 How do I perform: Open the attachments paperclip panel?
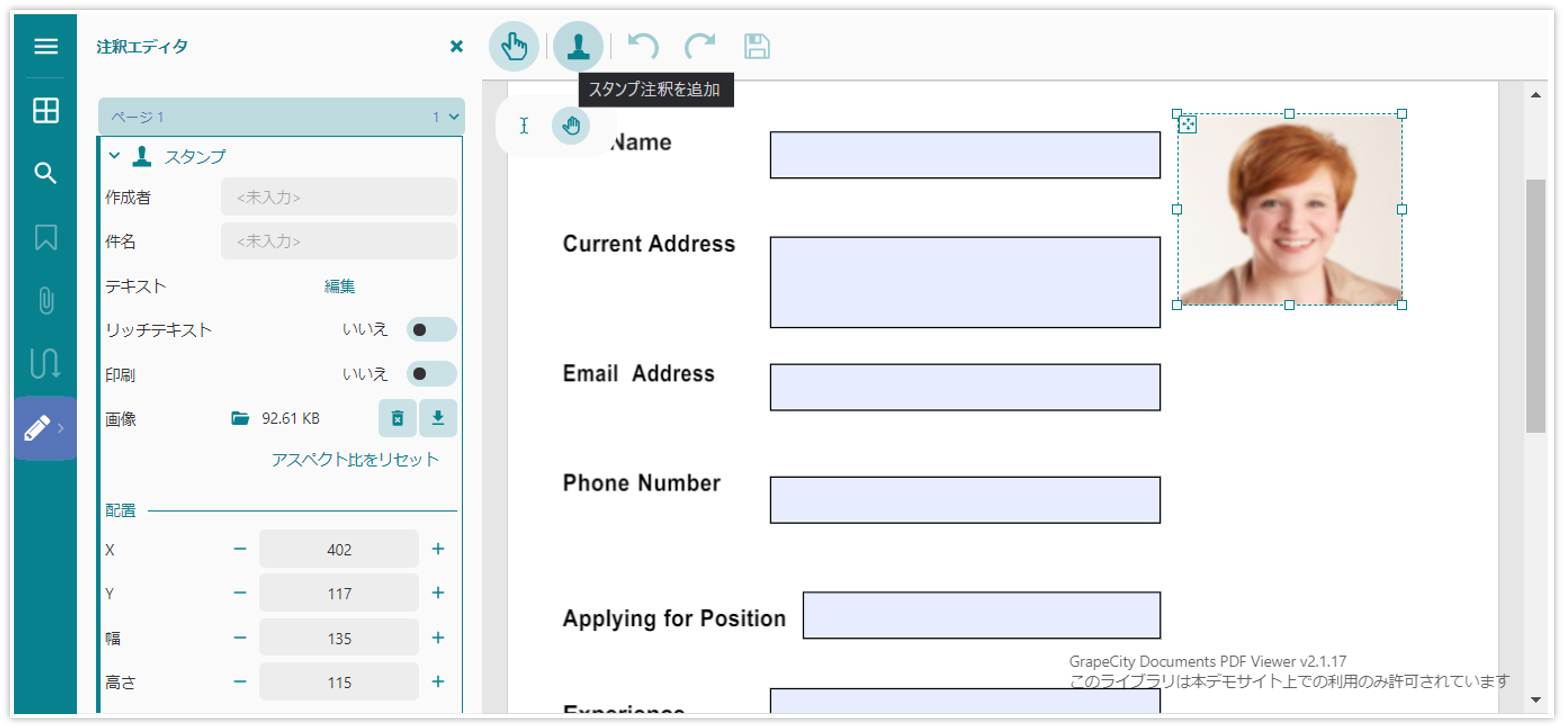tap(46, 300)
